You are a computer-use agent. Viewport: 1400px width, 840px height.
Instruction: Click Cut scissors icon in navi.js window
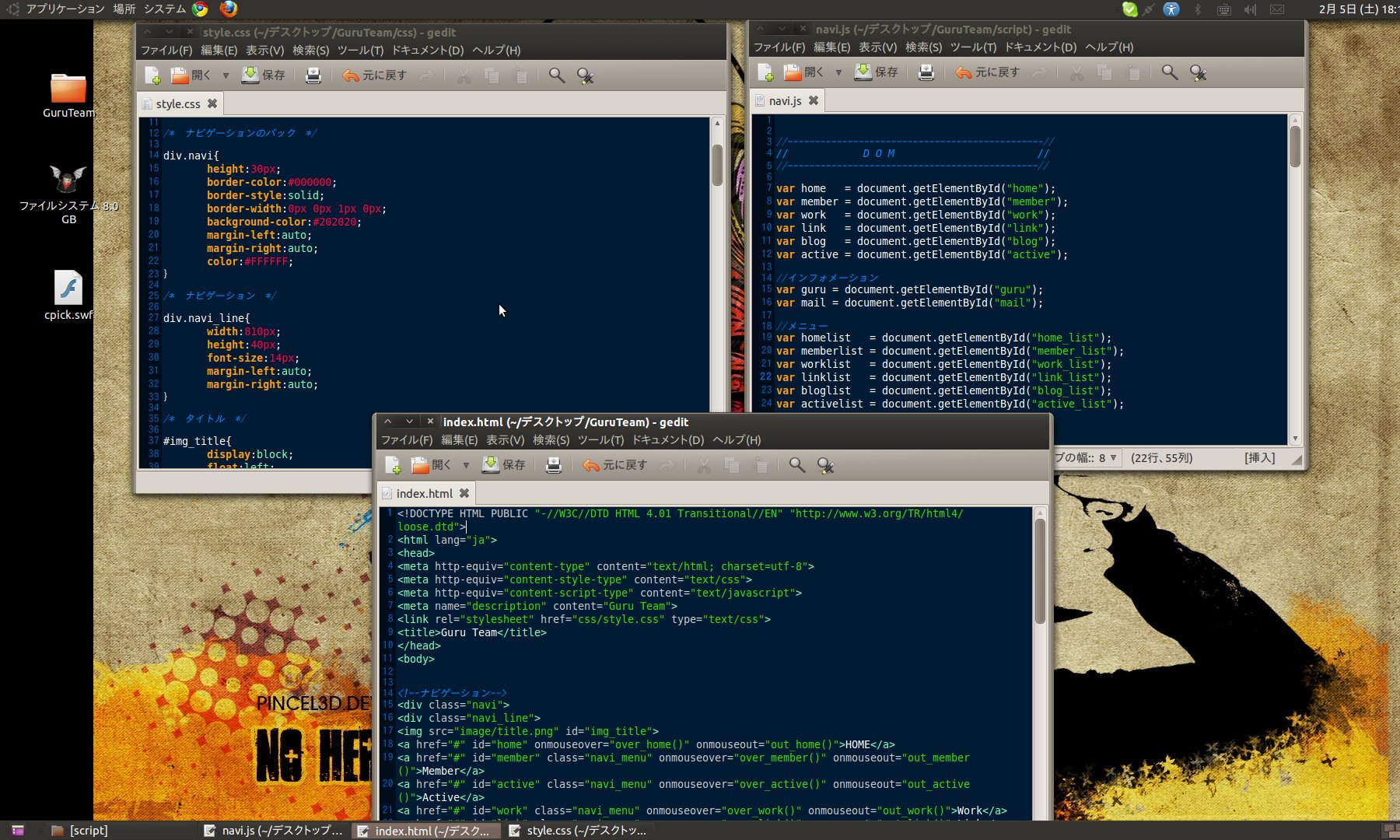click(1076, 72)
